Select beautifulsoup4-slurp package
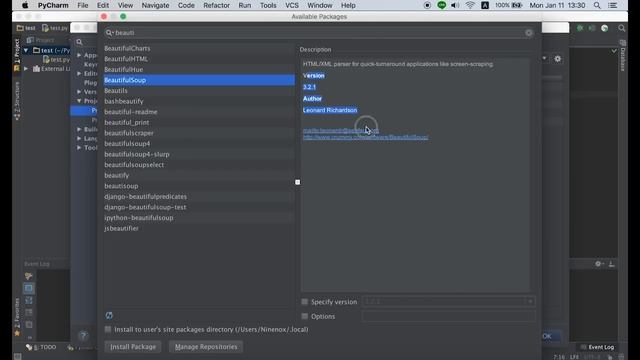 199,154
